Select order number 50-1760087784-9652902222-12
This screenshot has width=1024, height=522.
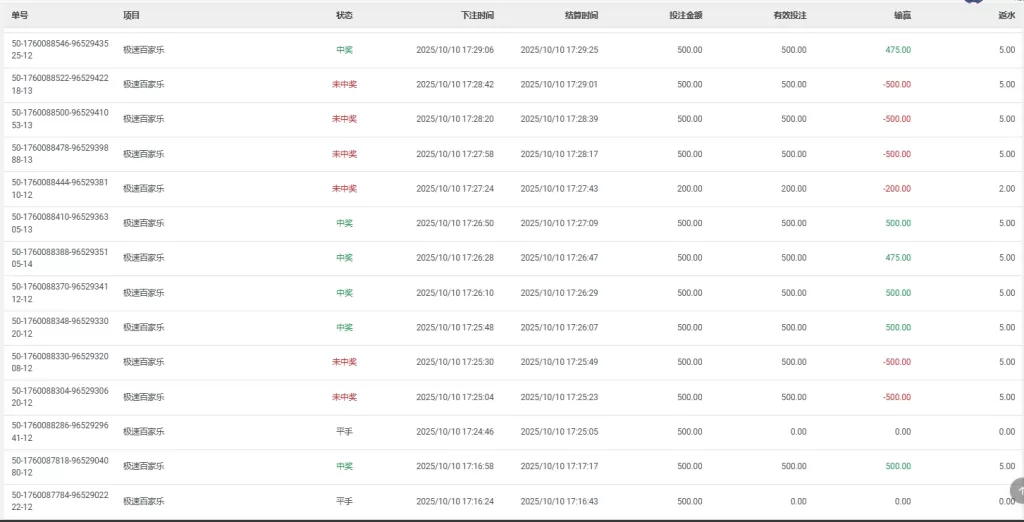click(x=59, y=501)
